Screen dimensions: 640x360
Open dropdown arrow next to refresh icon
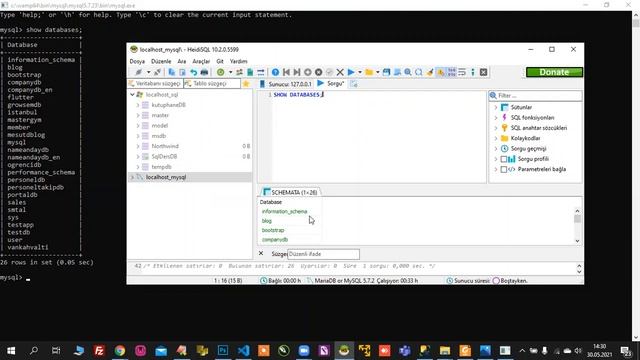pyautogui.click(x=231, y=72)
